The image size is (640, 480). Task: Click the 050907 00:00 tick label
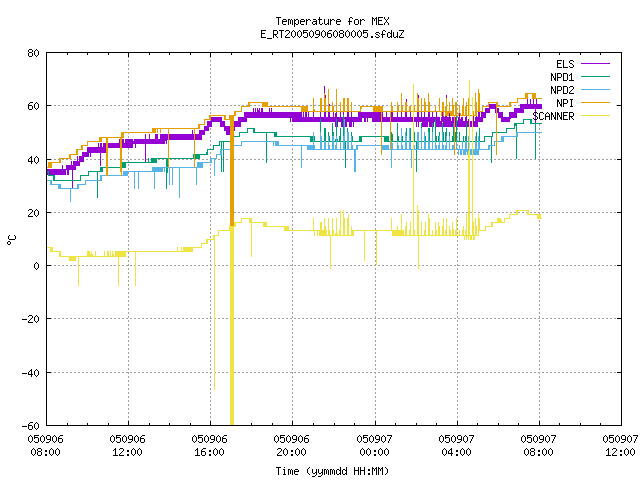(374, 446)
